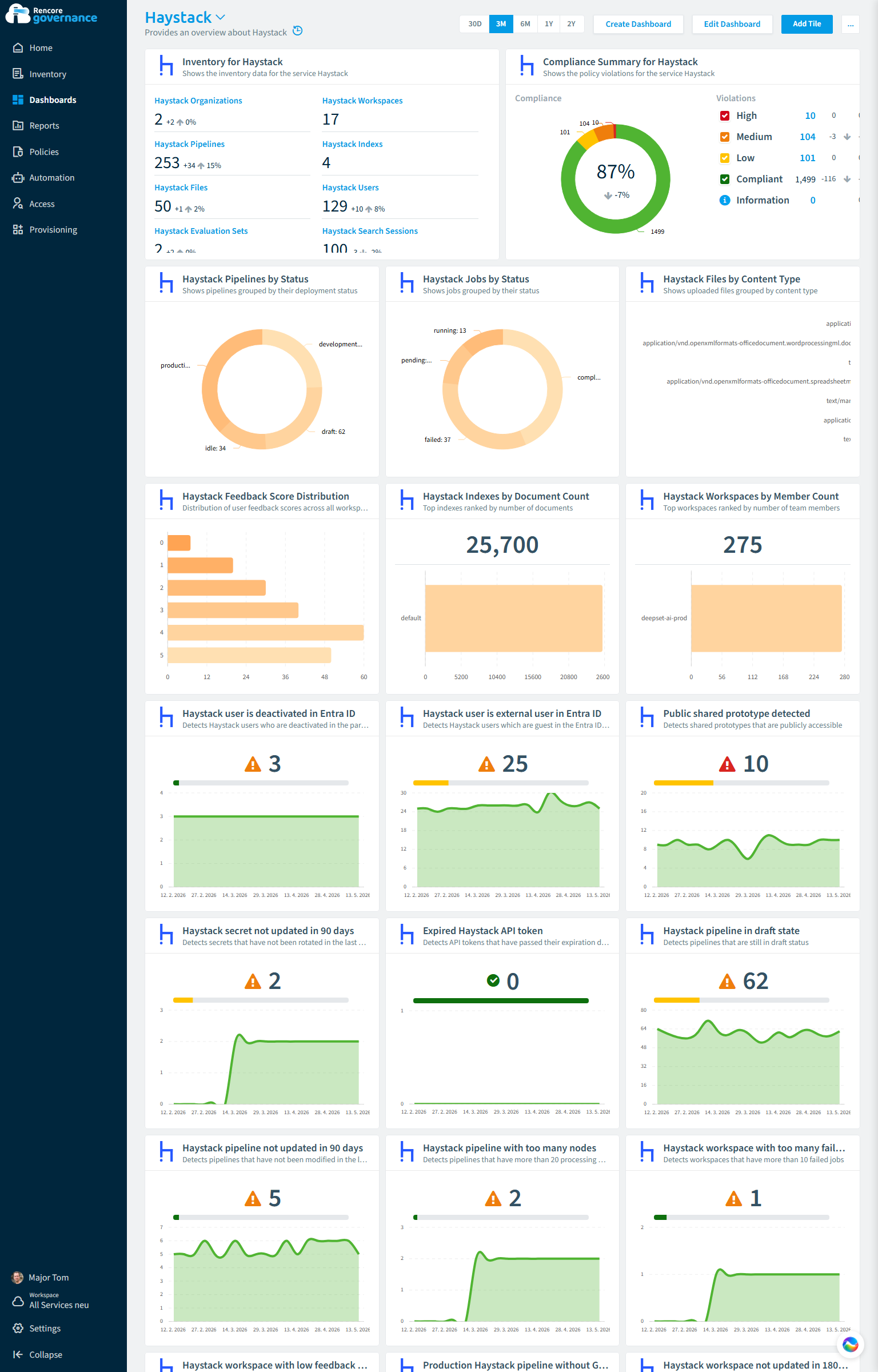The image size is (878, 1372).
Task: Click Haystack icon on Feedback Score Distribution tile
Action: pyautogui.click(x=166, y=501)
